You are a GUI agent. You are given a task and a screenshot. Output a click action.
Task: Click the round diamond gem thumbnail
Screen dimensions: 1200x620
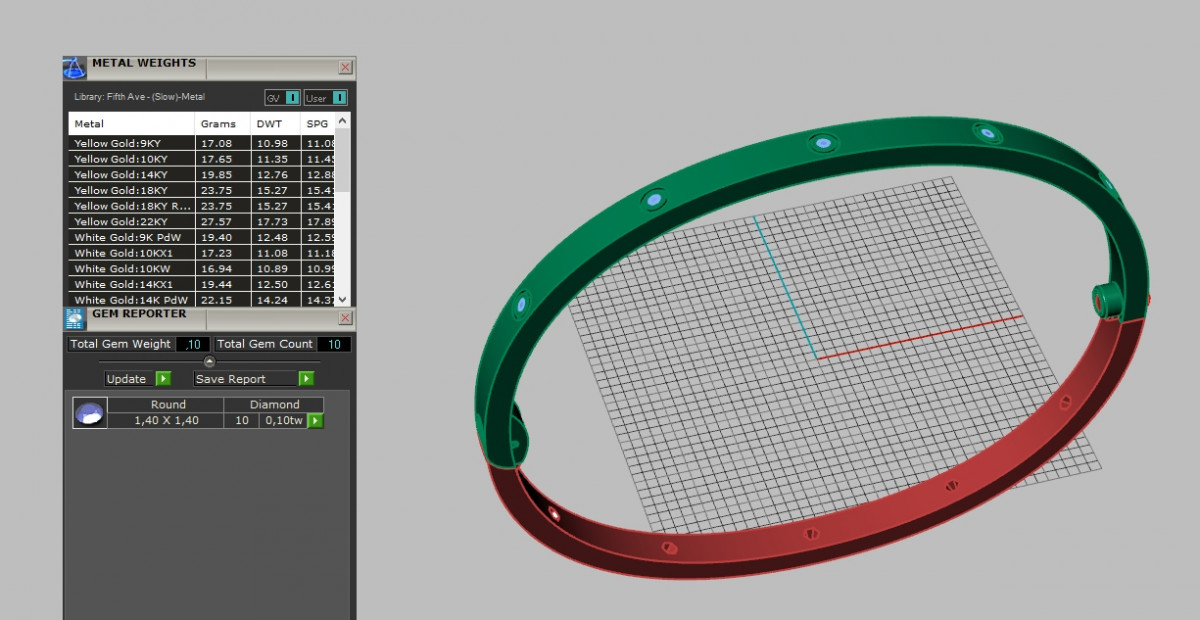click(x=90, y=413)
